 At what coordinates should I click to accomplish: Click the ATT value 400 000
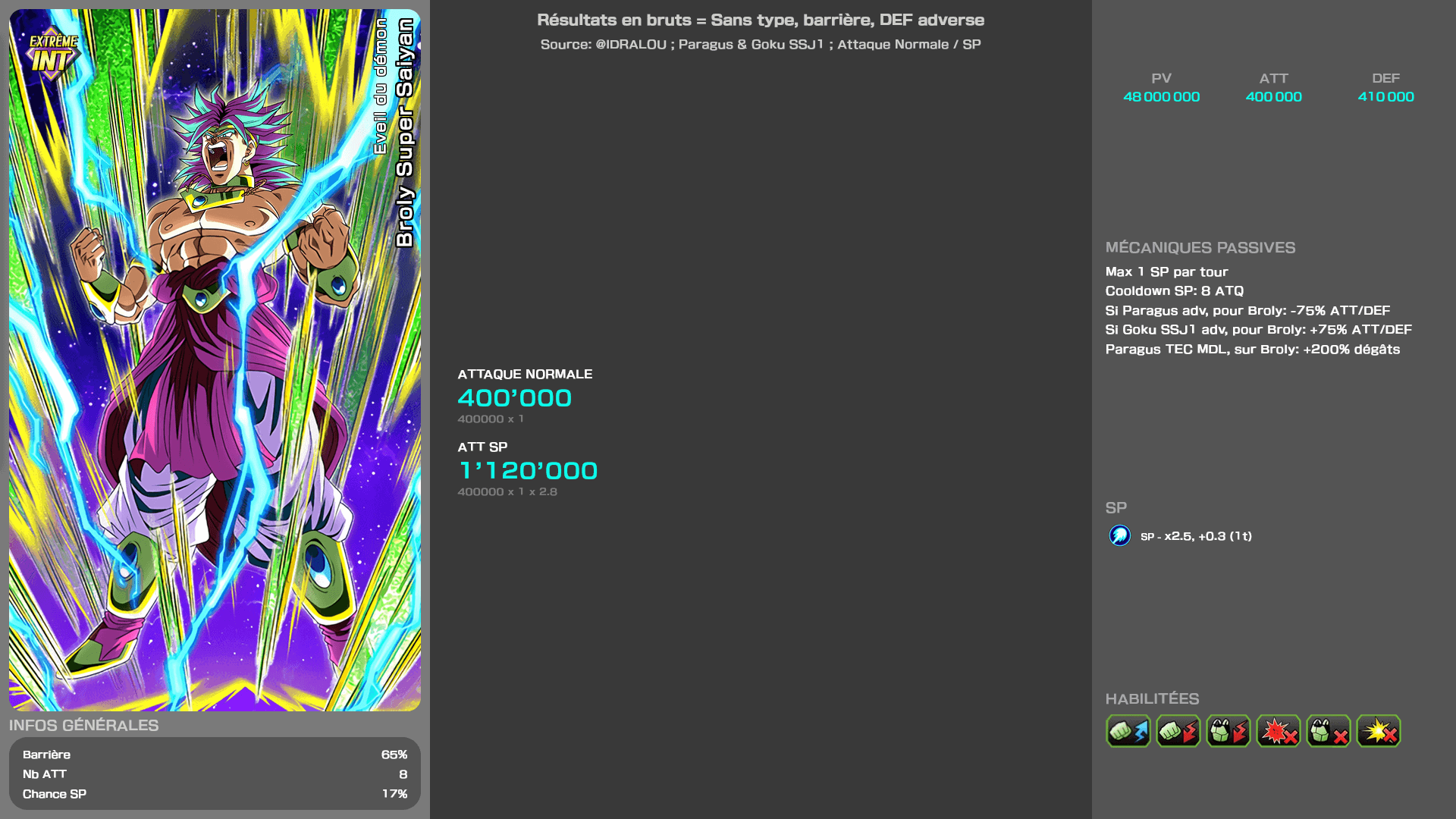(1273, 97)
